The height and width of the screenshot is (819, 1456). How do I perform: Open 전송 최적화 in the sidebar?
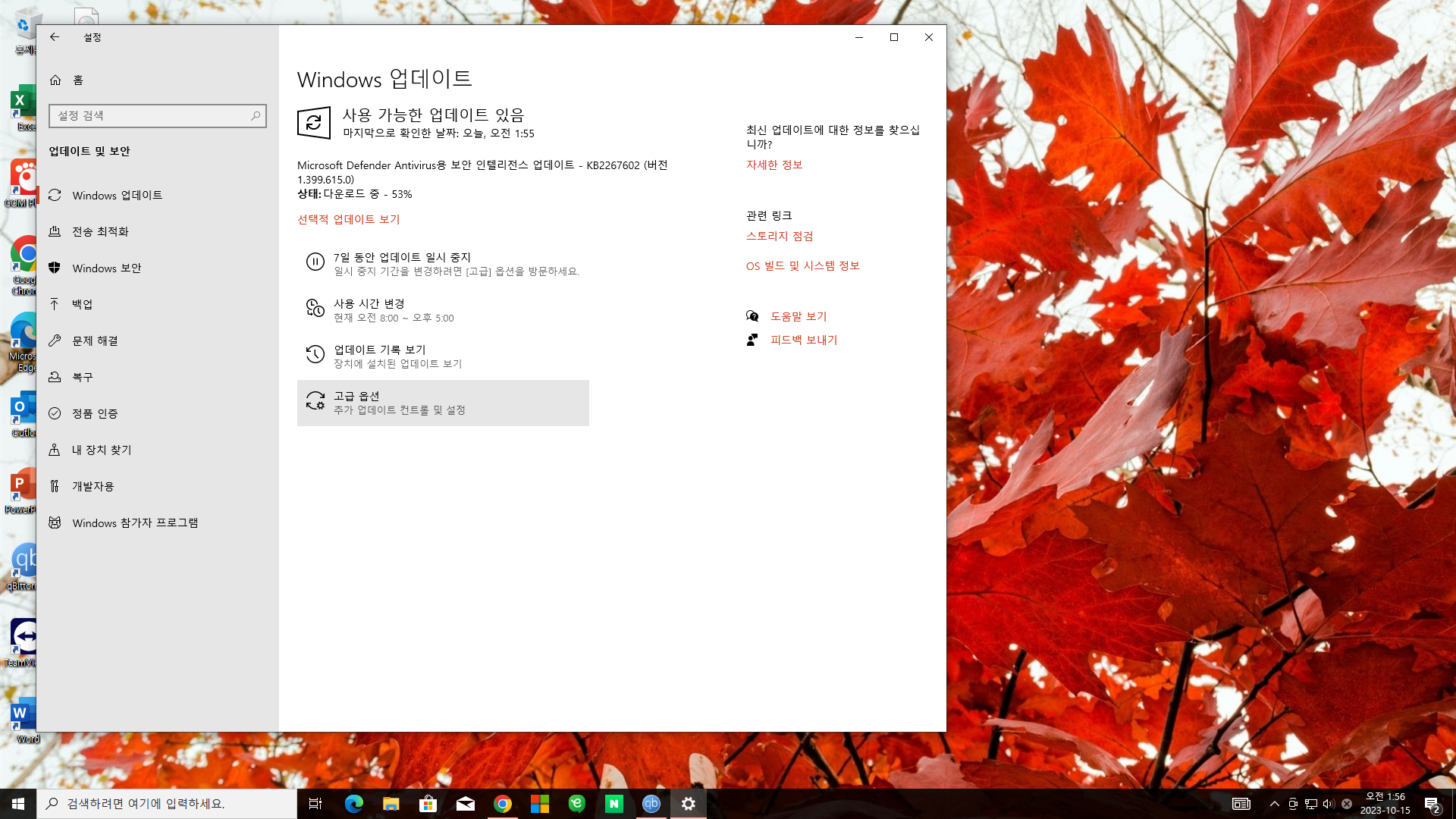point(157,231)
